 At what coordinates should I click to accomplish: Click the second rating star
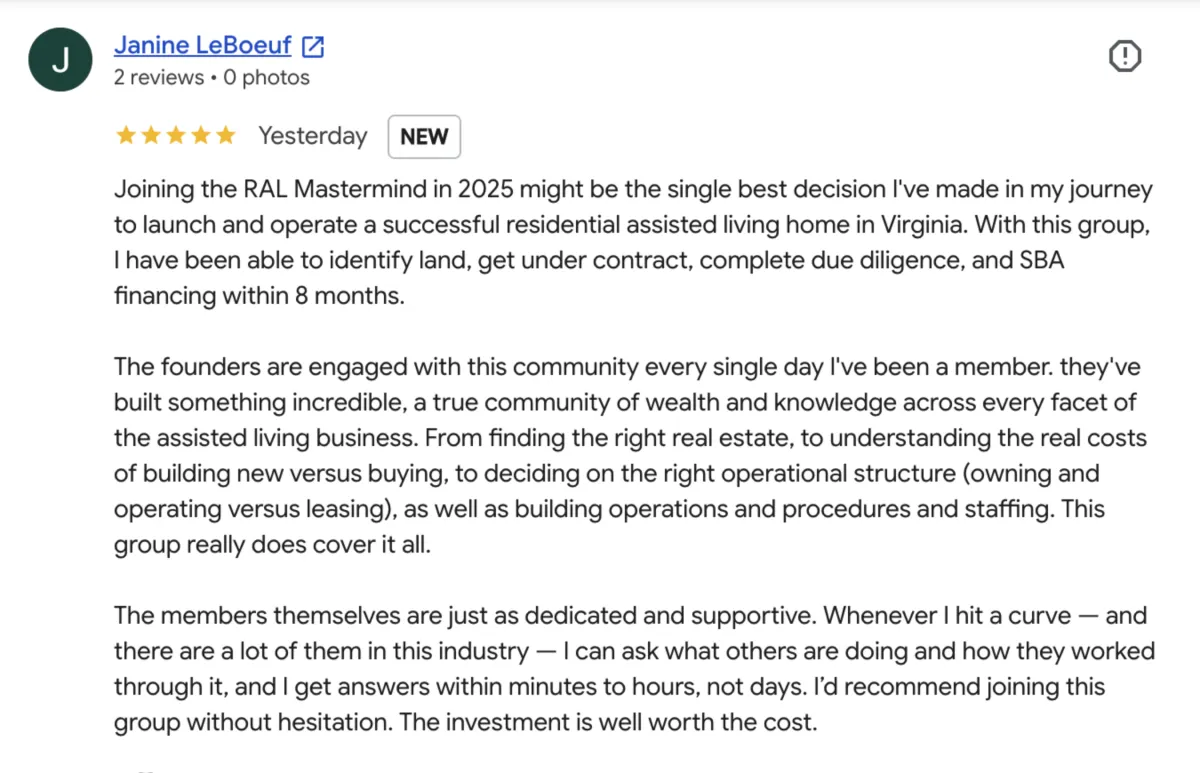point(151,136)
